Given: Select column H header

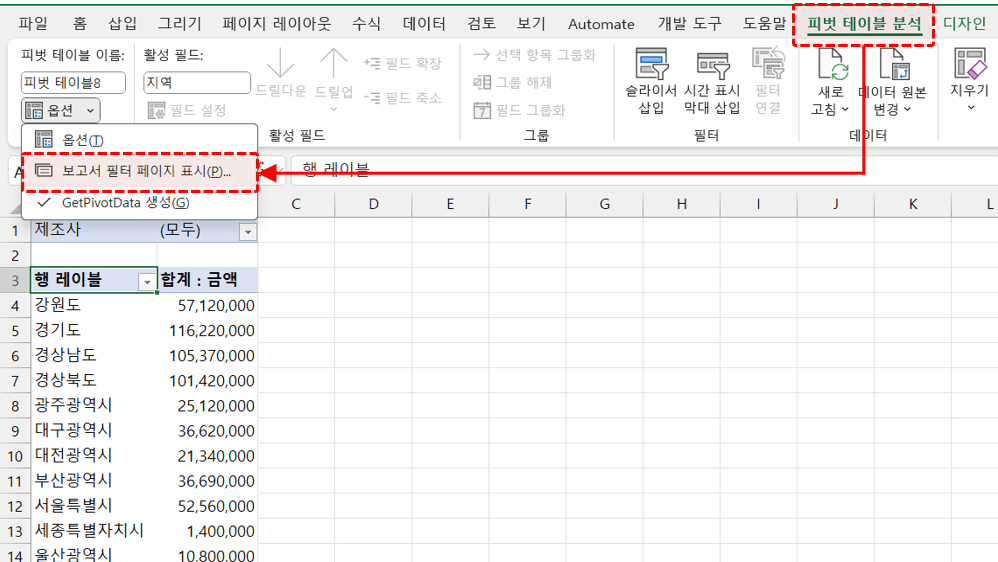Looking at the screenshot, I should coord(682,204).
